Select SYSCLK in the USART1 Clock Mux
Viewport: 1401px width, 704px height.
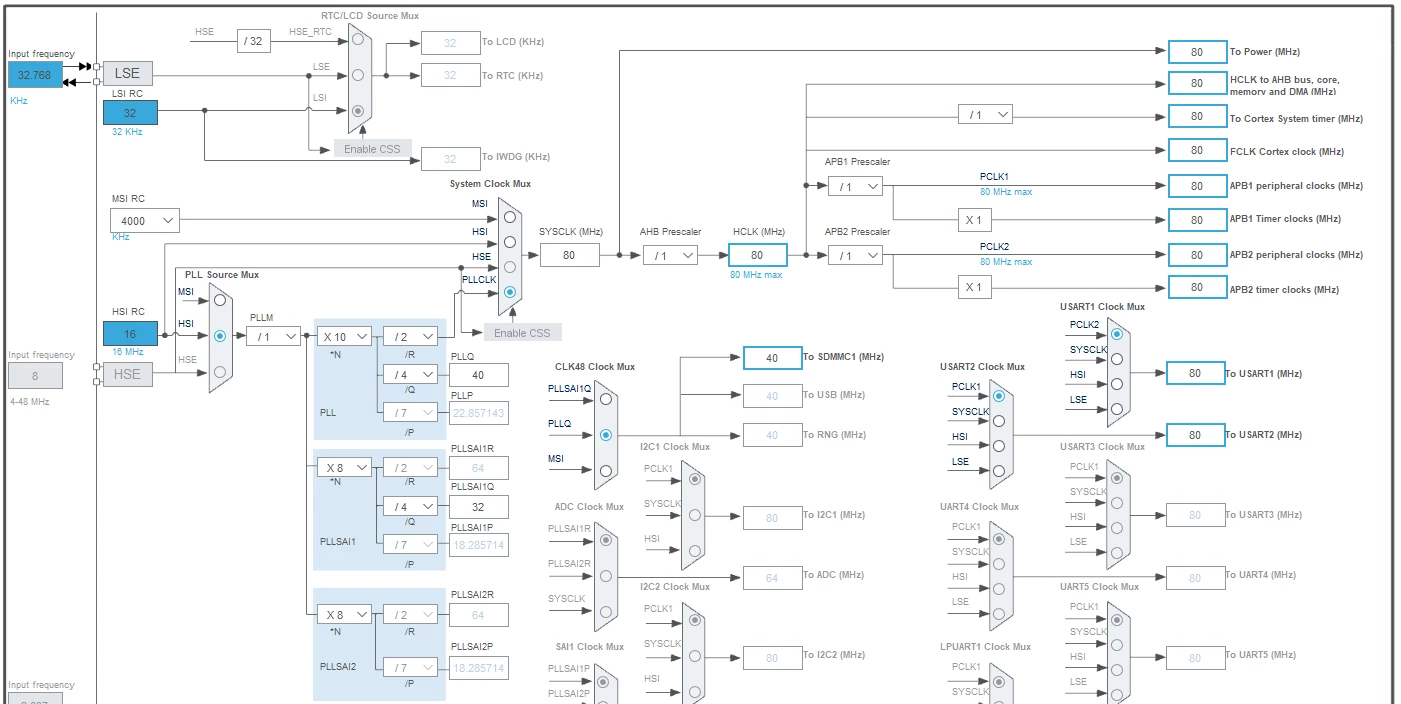click(1117, 358)
